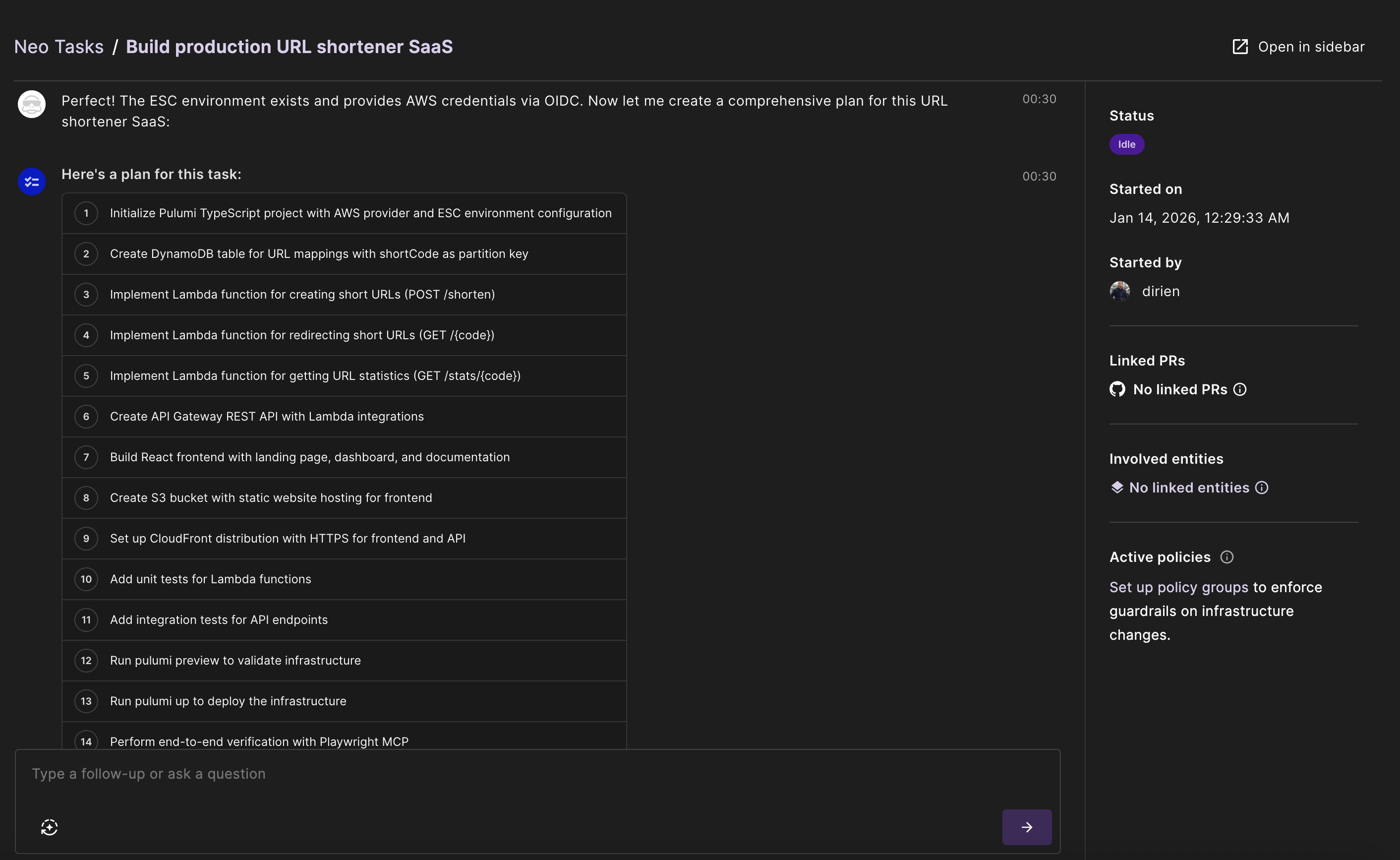Click dirien's user avatar
Screen dimensions: 1400x860
(1119, 291)
